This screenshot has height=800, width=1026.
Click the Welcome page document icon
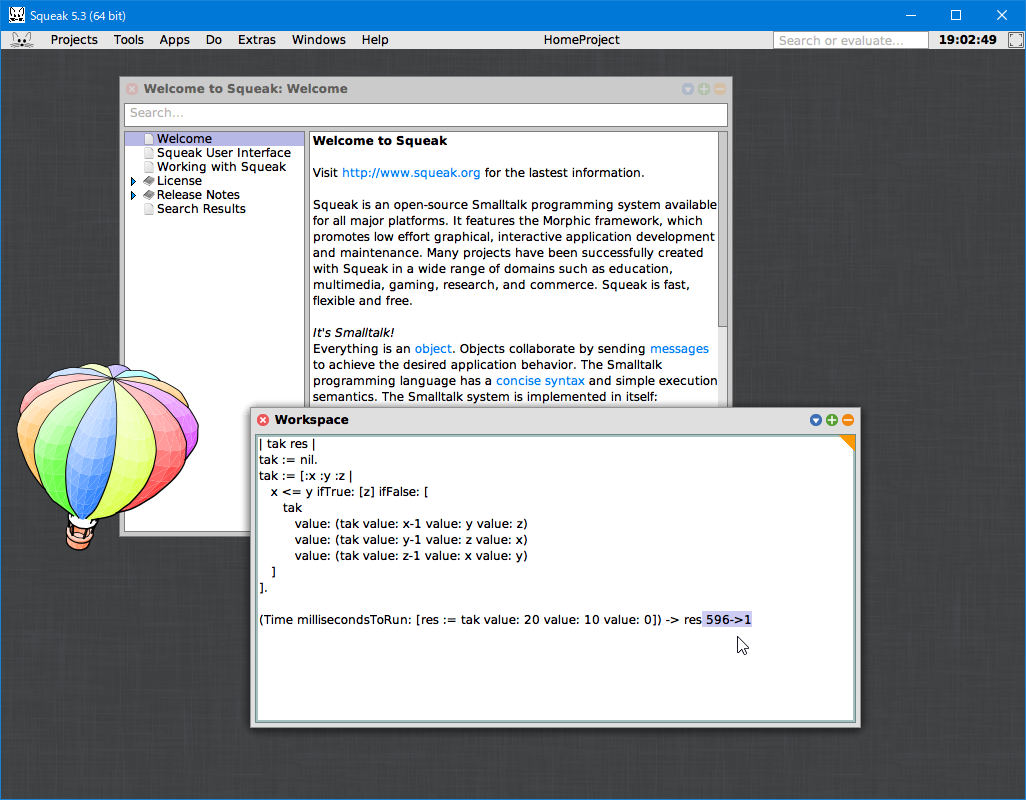click(149, 139)
